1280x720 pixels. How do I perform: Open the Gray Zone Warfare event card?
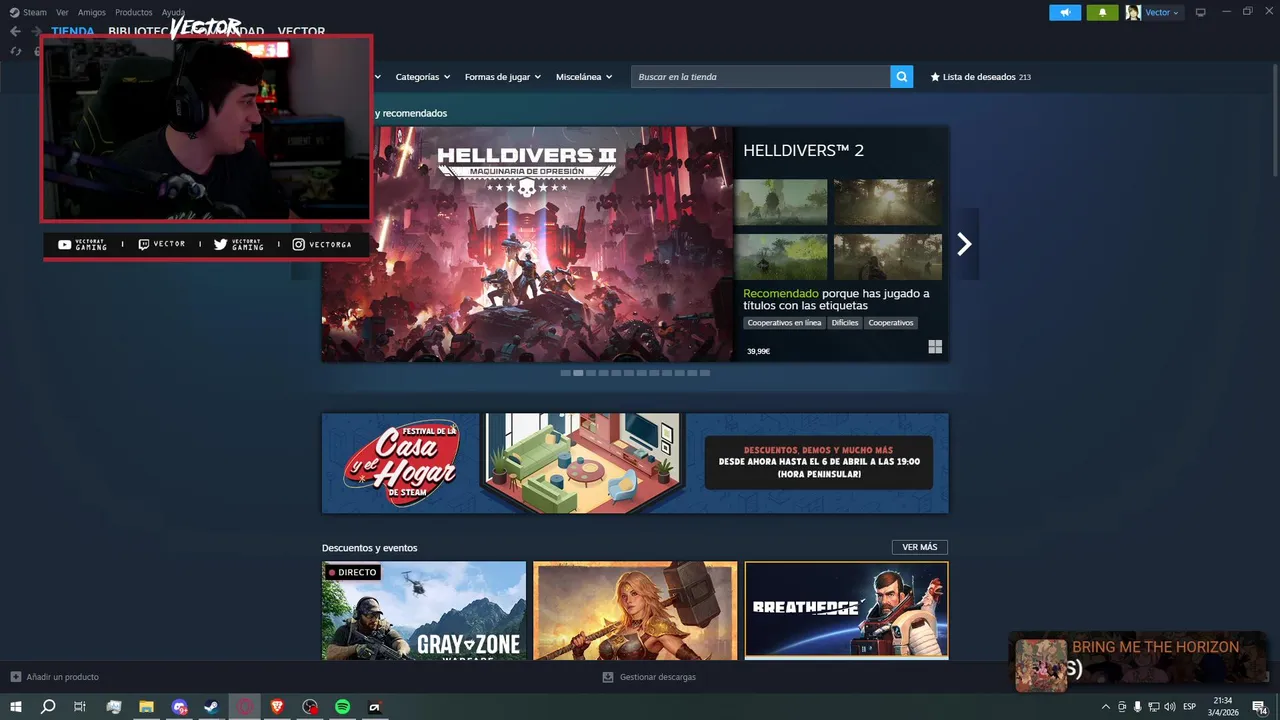point(424,611)
